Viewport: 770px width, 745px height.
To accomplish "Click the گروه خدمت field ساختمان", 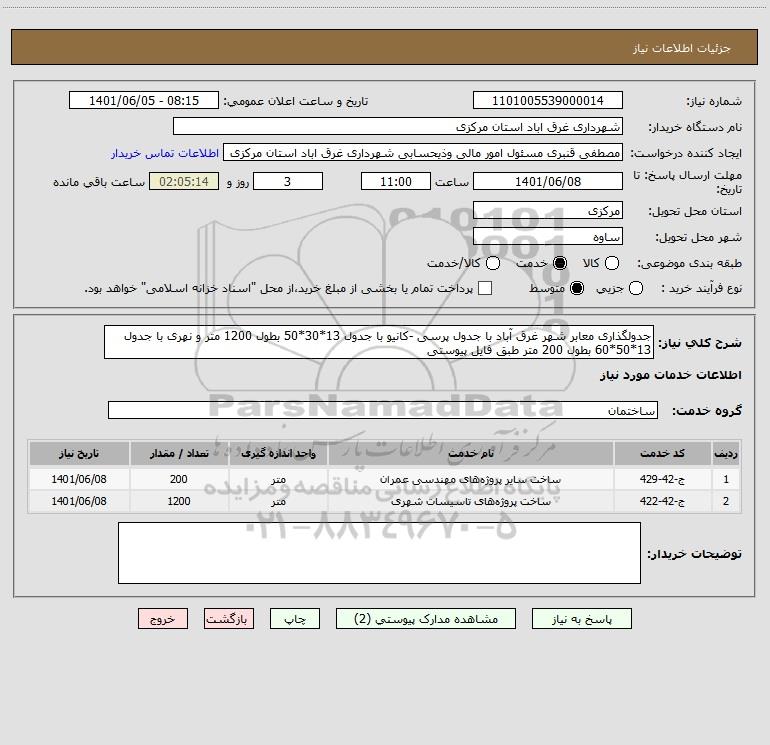I will tap(383, 410).
